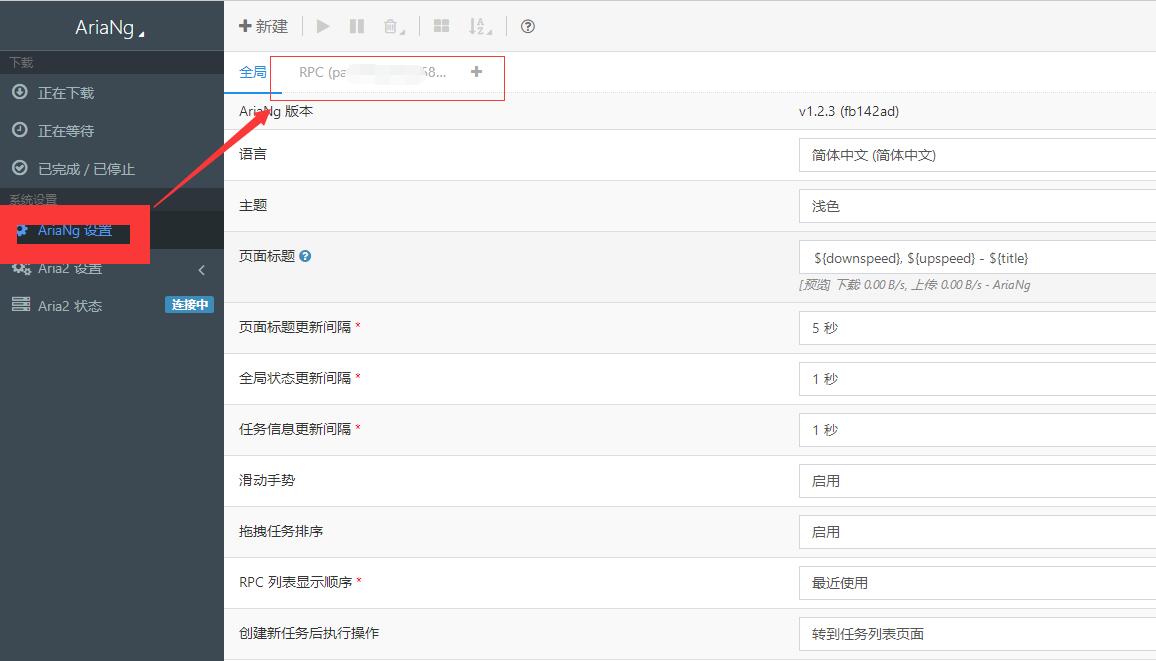Click the plus icon to add RPC tab
The width and height of the screenshot is (1156, 661).
pyautogui.click(x=476, y=72)
